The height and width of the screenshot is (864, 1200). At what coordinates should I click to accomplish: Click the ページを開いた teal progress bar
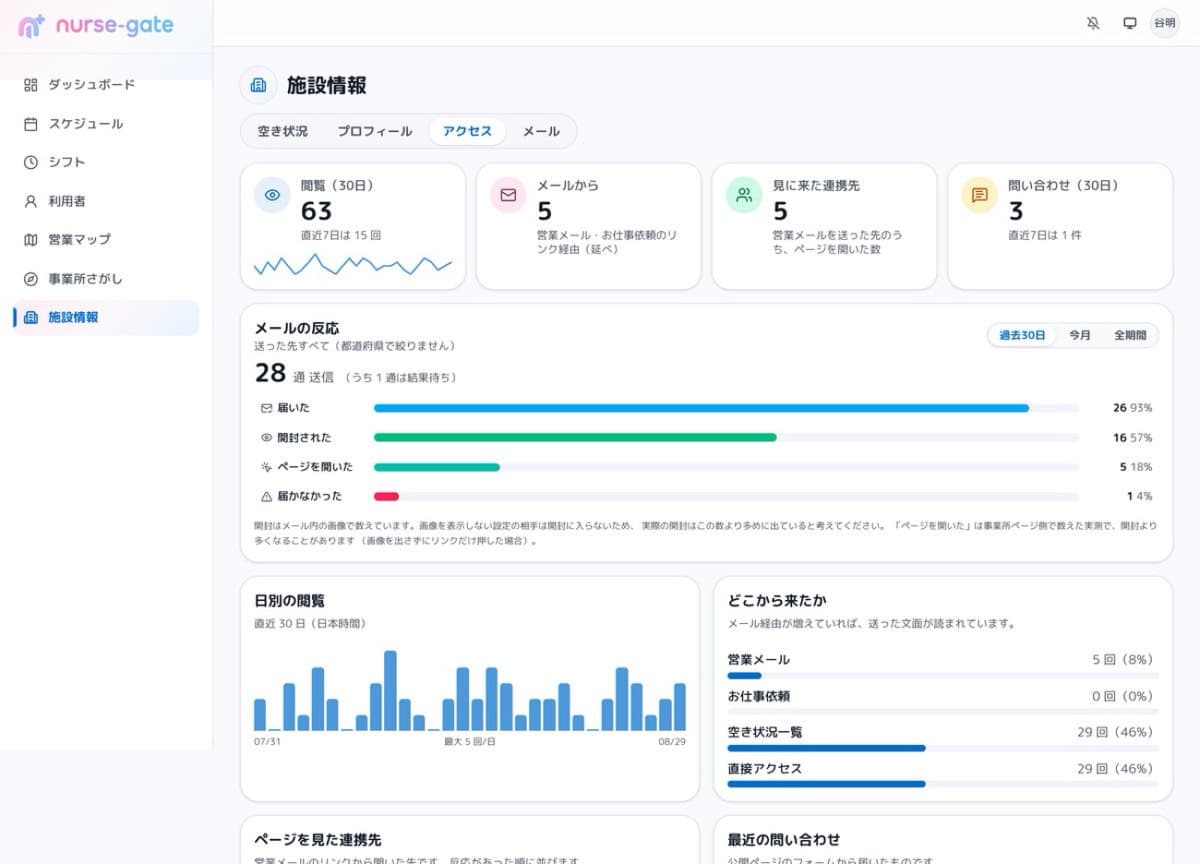[x=437, y=466]
